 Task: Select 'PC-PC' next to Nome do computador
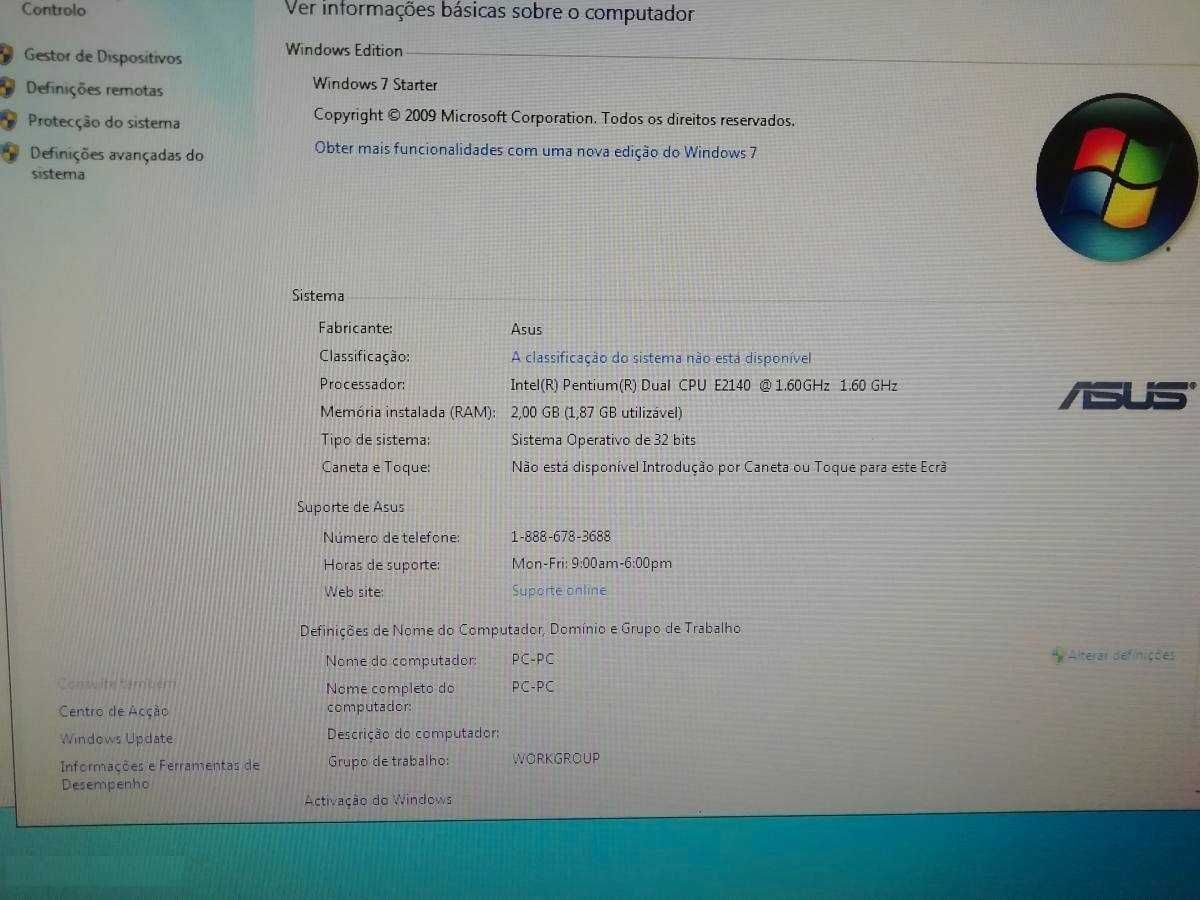click(533, 660)
